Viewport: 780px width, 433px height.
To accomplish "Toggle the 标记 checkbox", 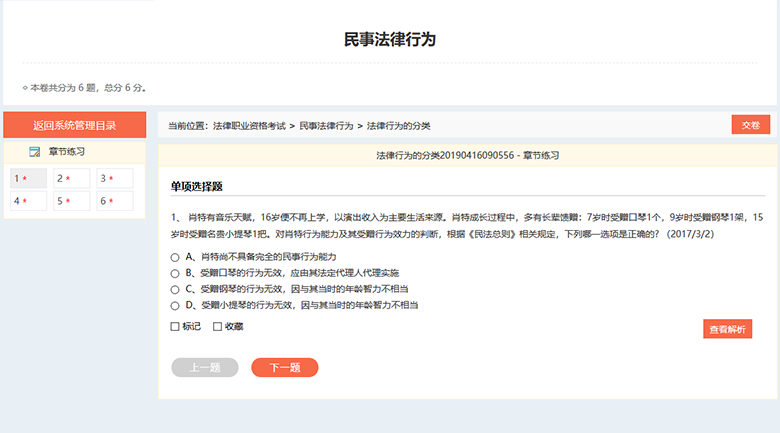I will 175,326.
